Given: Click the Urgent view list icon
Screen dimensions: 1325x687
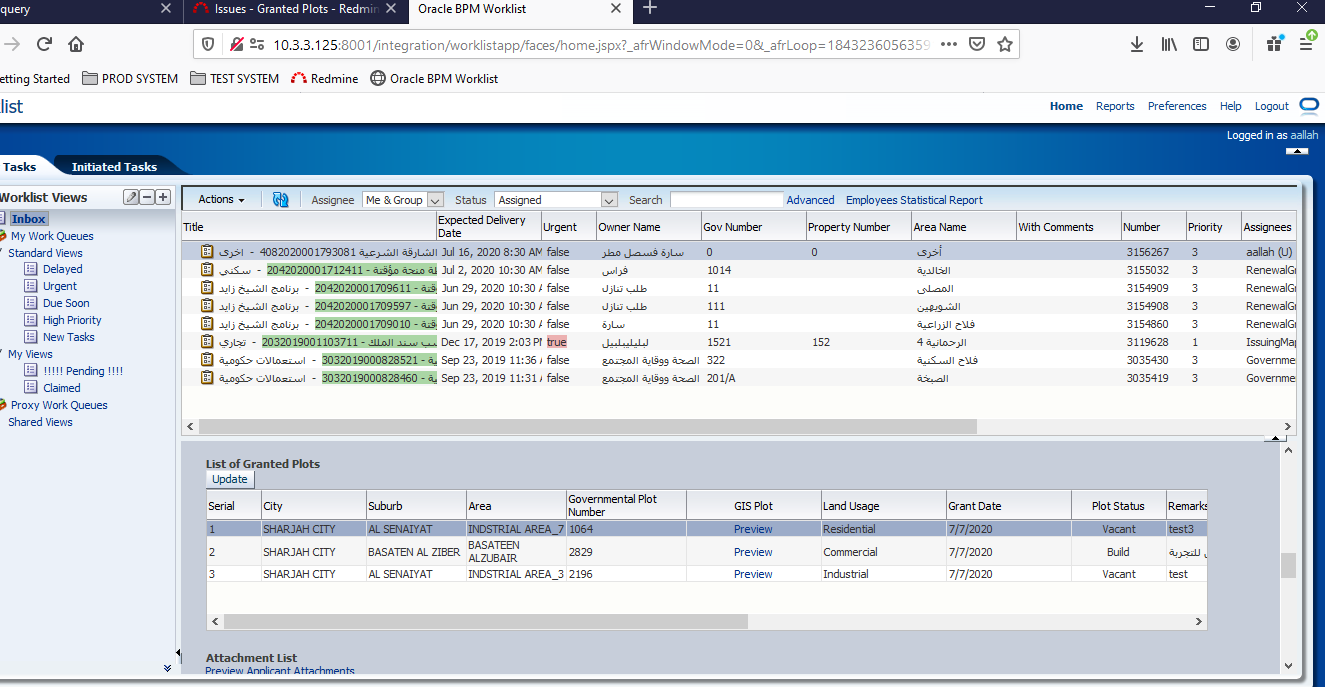Looking at the screenshot, I should click(33, 286).
